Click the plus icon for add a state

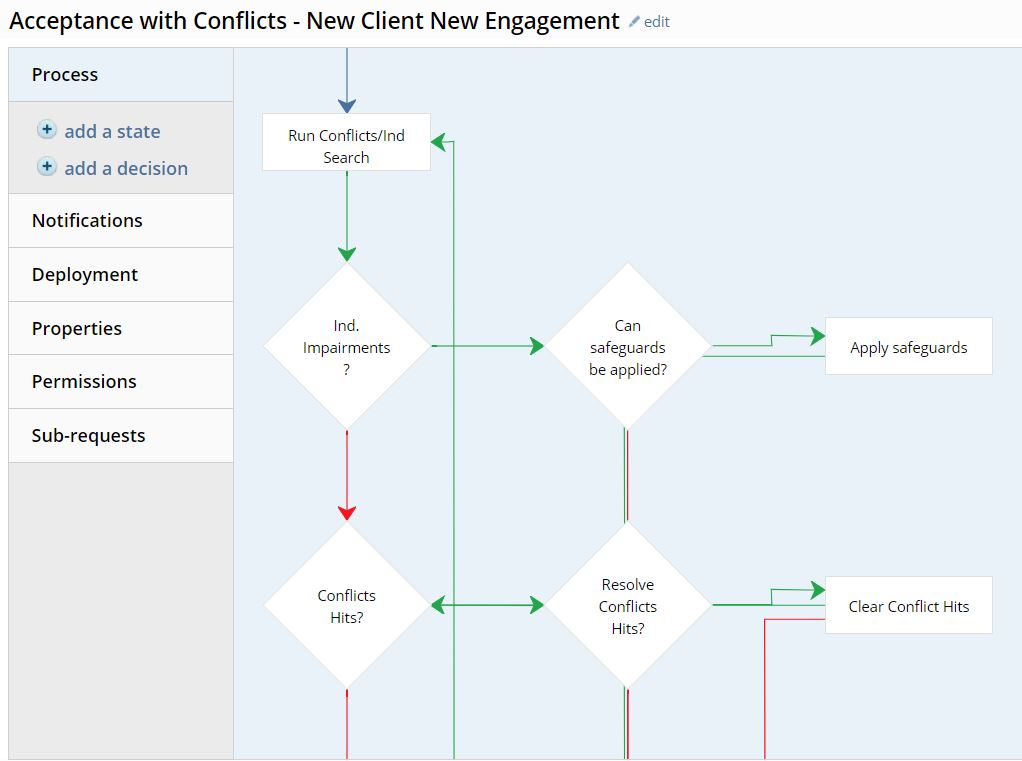pyautogui.click(x=47, y=130)
